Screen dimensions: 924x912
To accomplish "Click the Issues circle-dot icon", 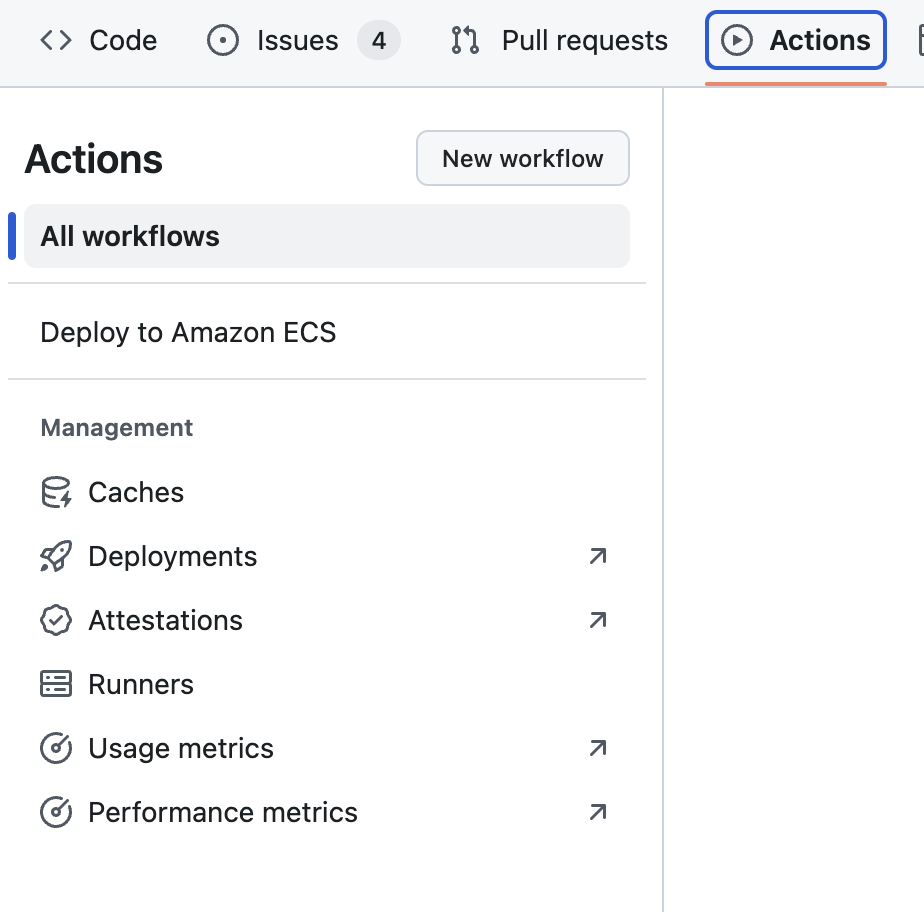I will 223,41.
